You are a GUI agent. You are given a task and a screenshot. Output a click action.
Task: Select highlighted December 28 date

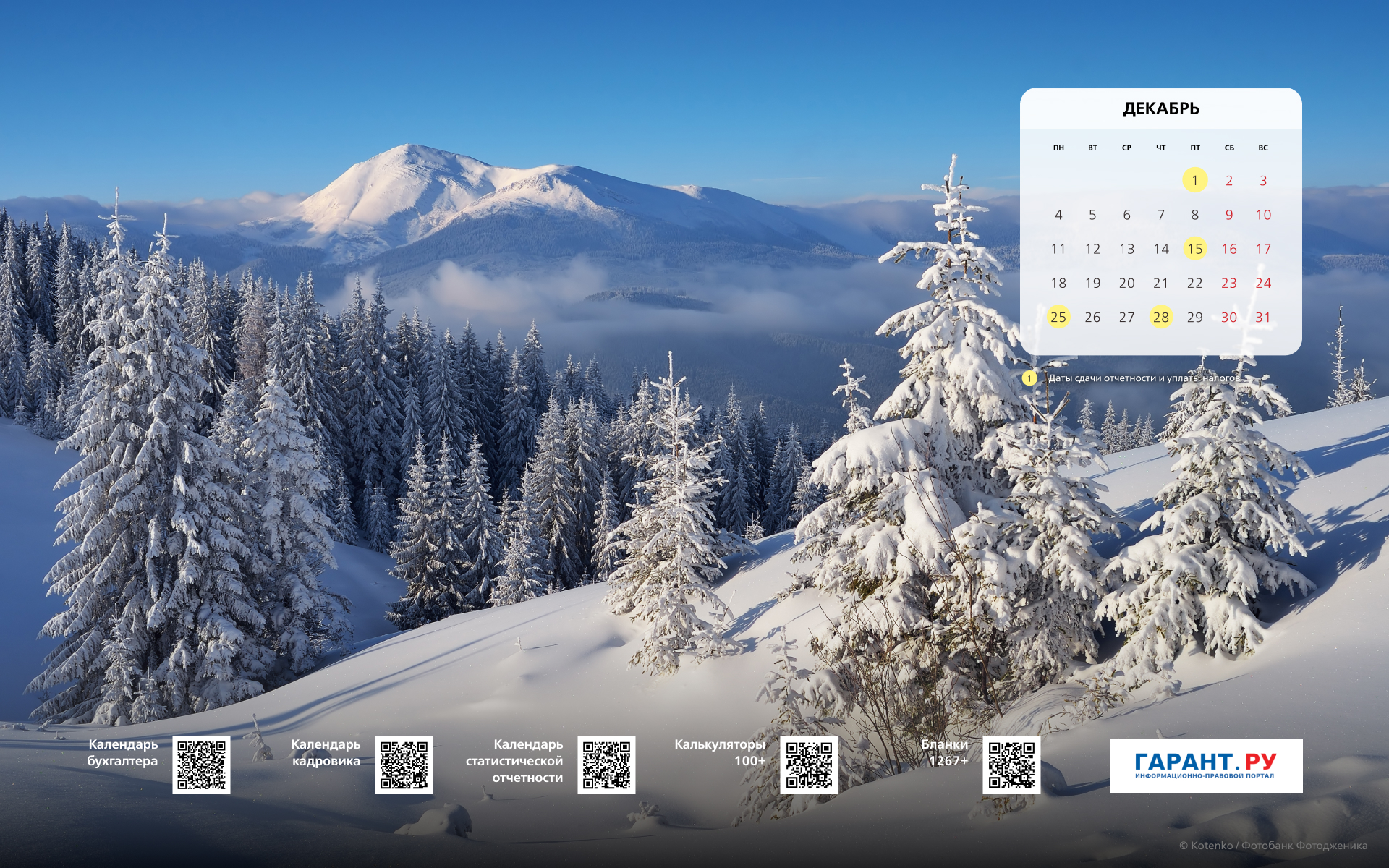pyautogui.click(x=1160, y=317)
